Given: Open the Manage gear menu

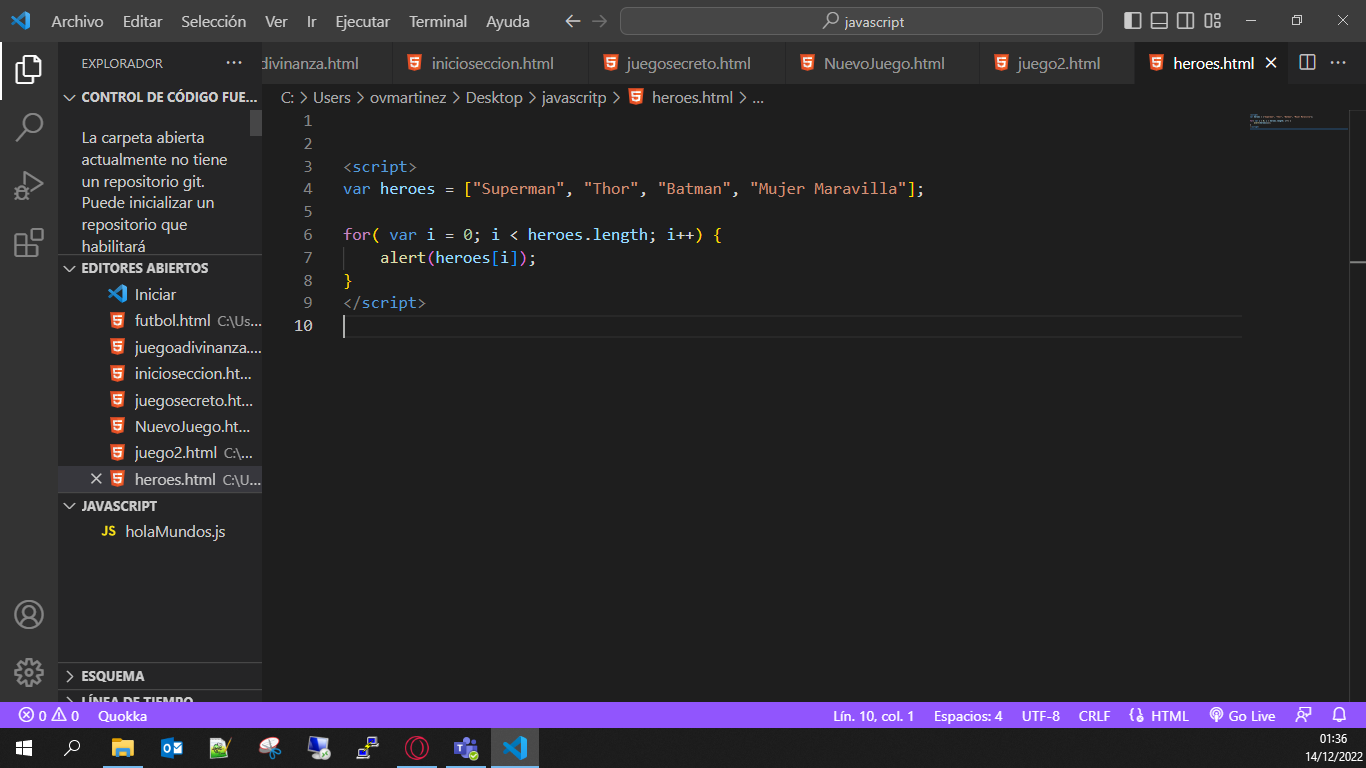Looking at the screenshot, I should click(29, 672).
